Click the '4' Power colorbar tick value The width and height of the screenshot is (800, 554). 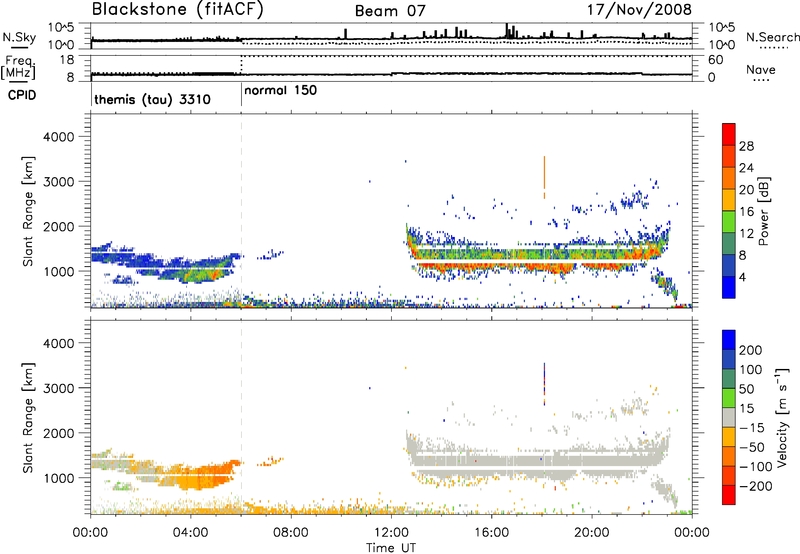point(743,278)
